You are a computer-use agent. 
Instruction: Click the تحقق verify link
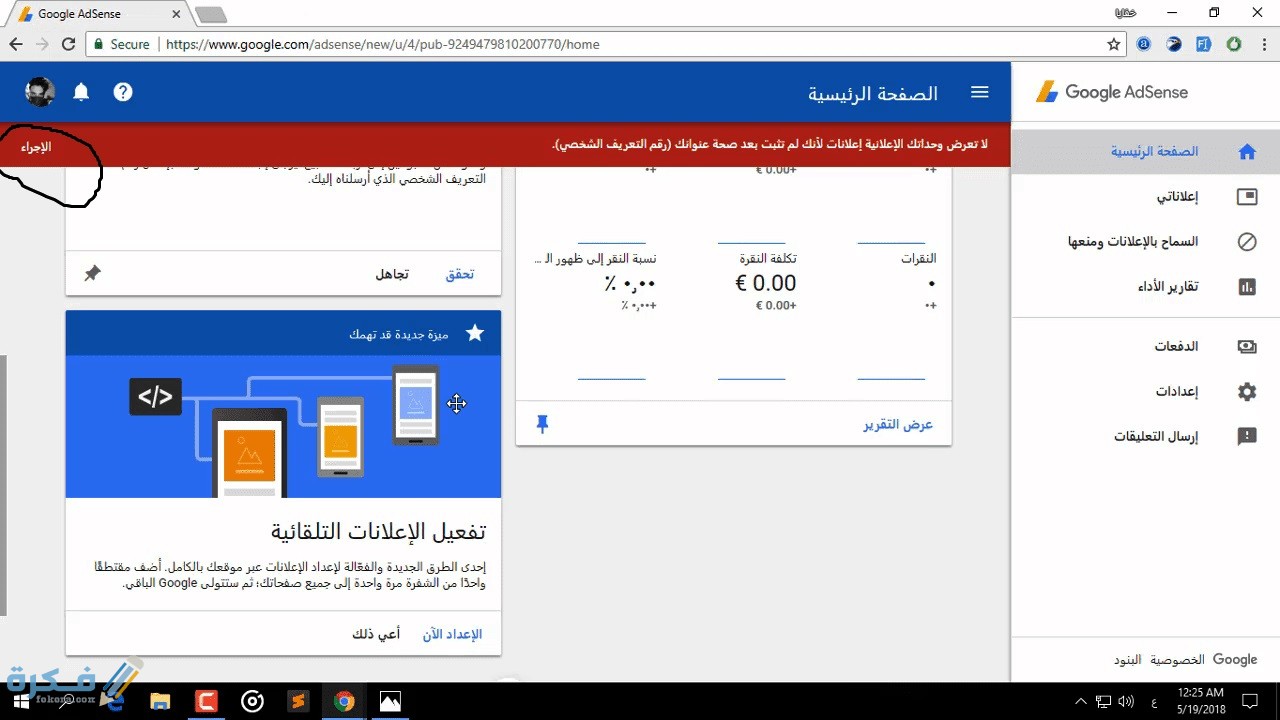(459, 274)
